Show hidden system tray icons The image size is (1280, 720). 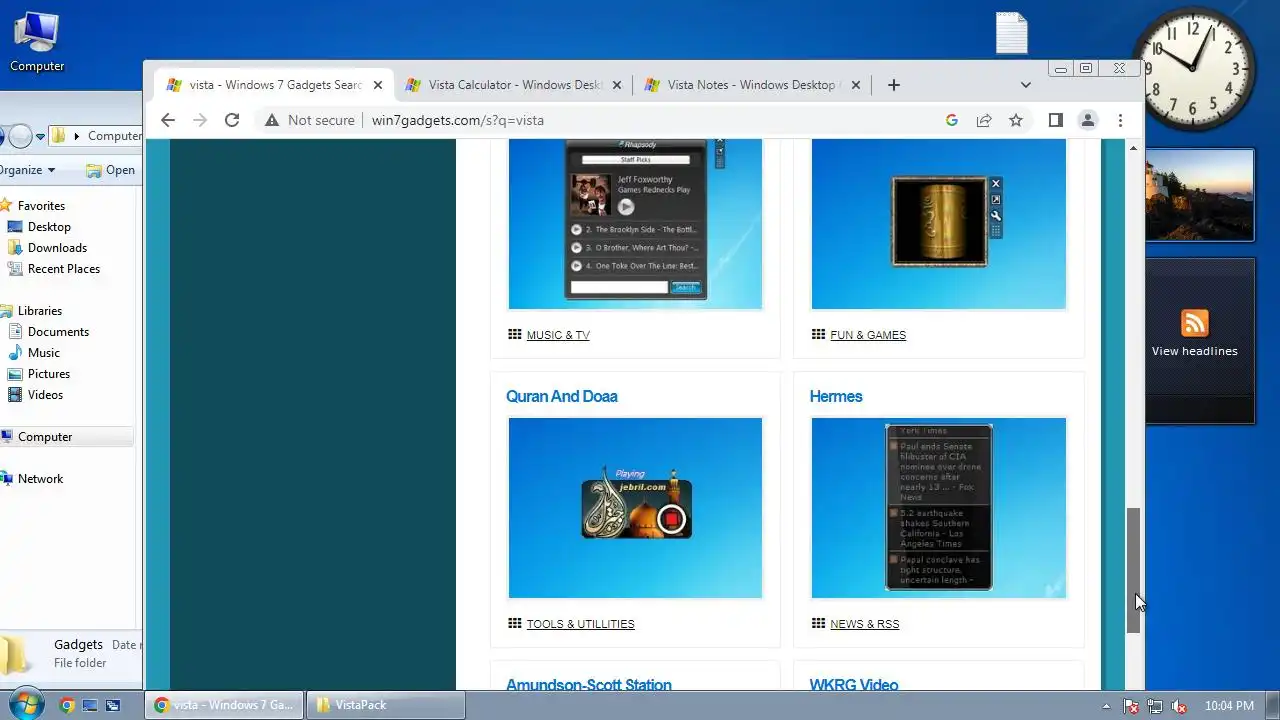click(x=1106, y=706)
